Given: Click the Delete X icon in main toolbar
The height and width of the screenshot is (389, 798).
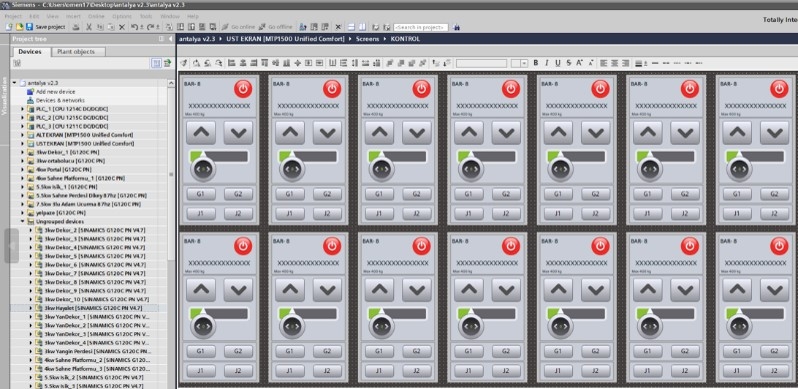Looking at the screenshot, I should [x=122, y=26].
